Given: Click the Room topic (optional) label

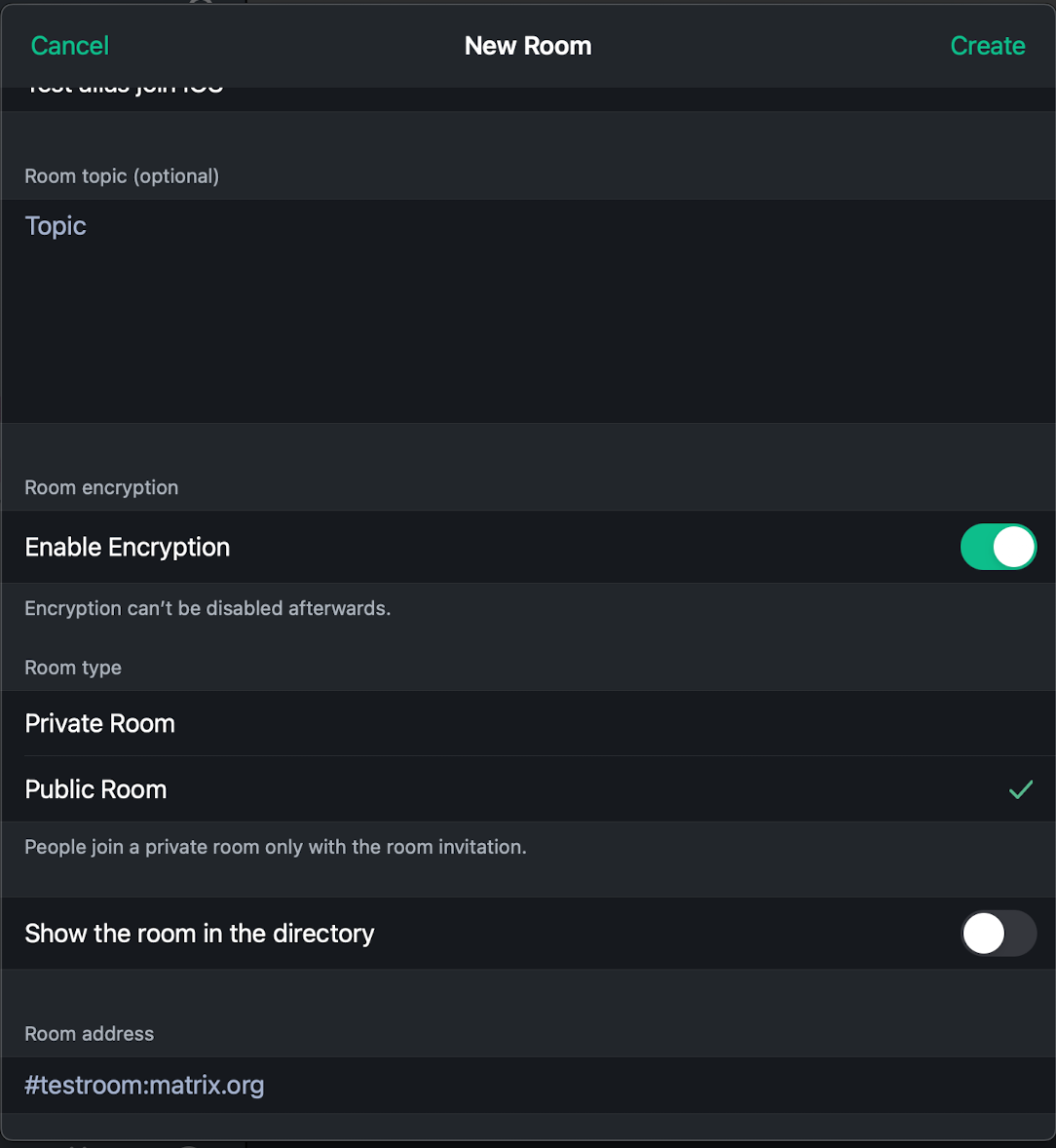Looking at the screenshot, I should pyautogui.click(x=122, y=176).
